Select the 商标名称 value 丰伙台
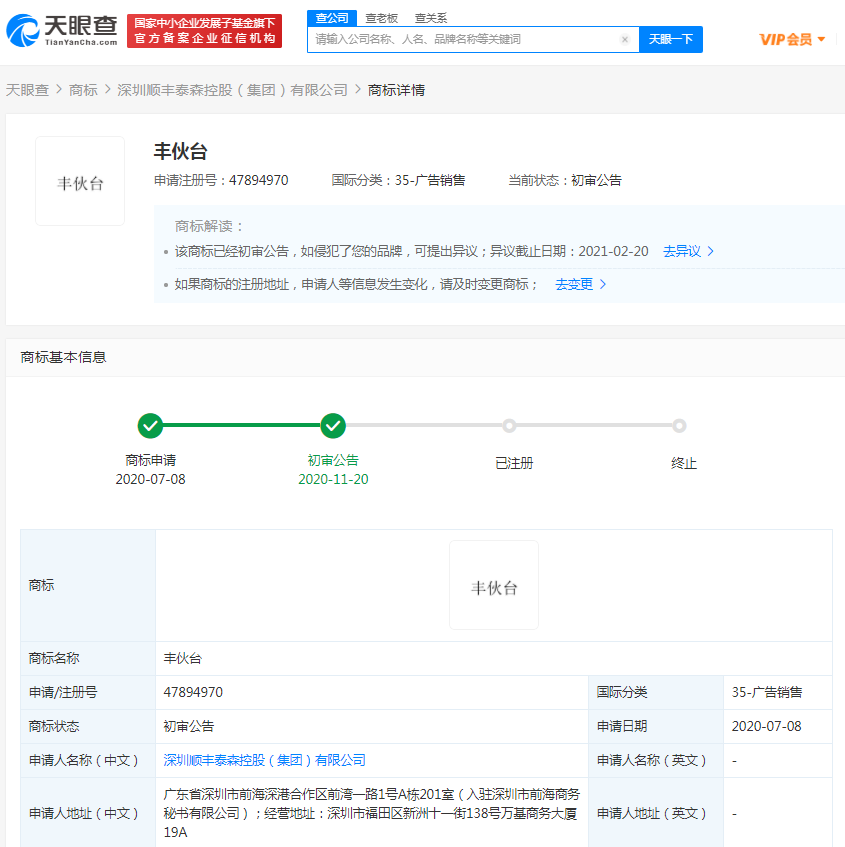 [183, 658]
